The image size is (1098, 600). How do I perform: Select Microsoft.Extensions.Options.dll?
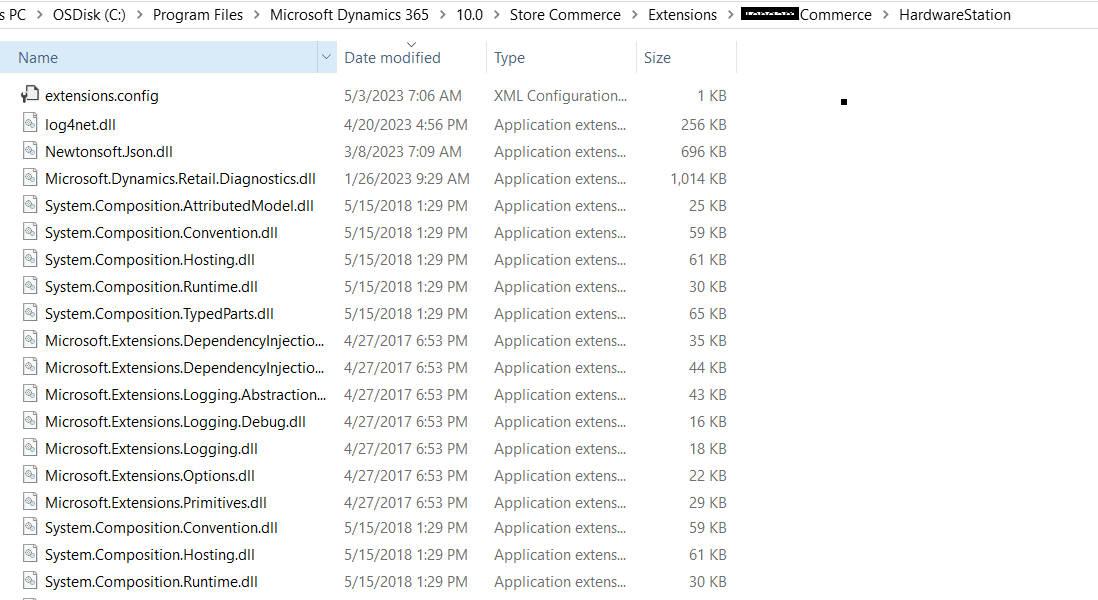150,475
